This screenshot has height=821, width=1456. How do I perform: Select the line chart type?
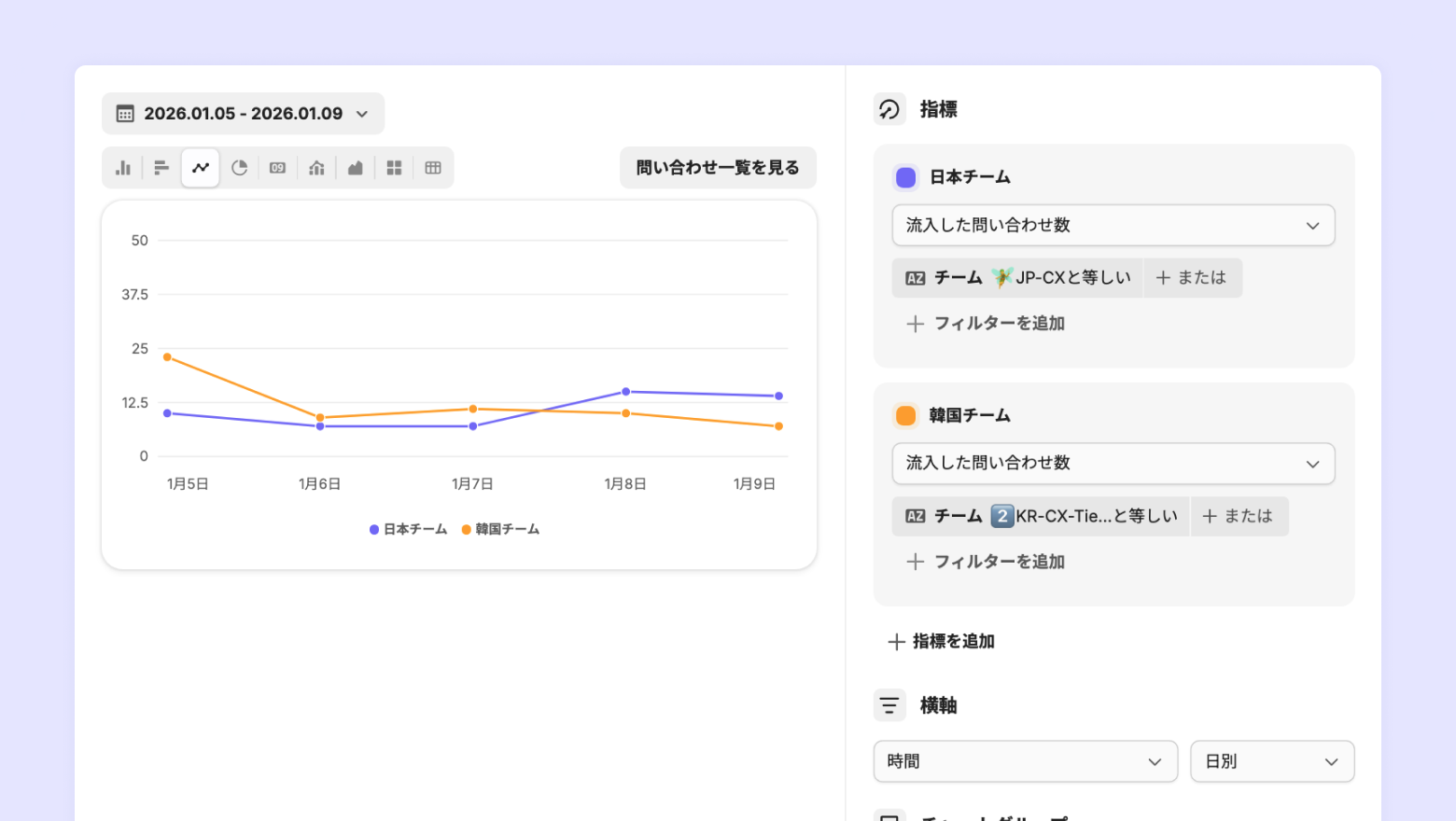[x=201, y=168]
